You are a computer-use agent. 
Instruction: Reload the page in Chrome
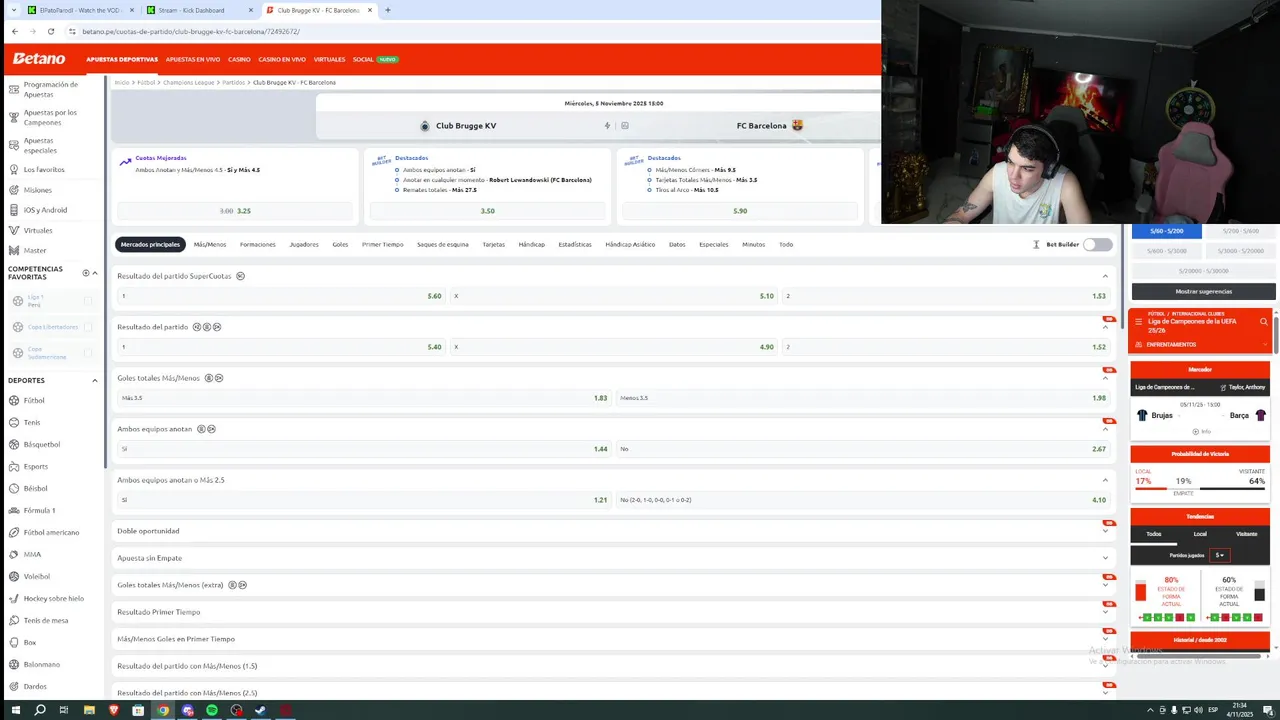[51, 31]
